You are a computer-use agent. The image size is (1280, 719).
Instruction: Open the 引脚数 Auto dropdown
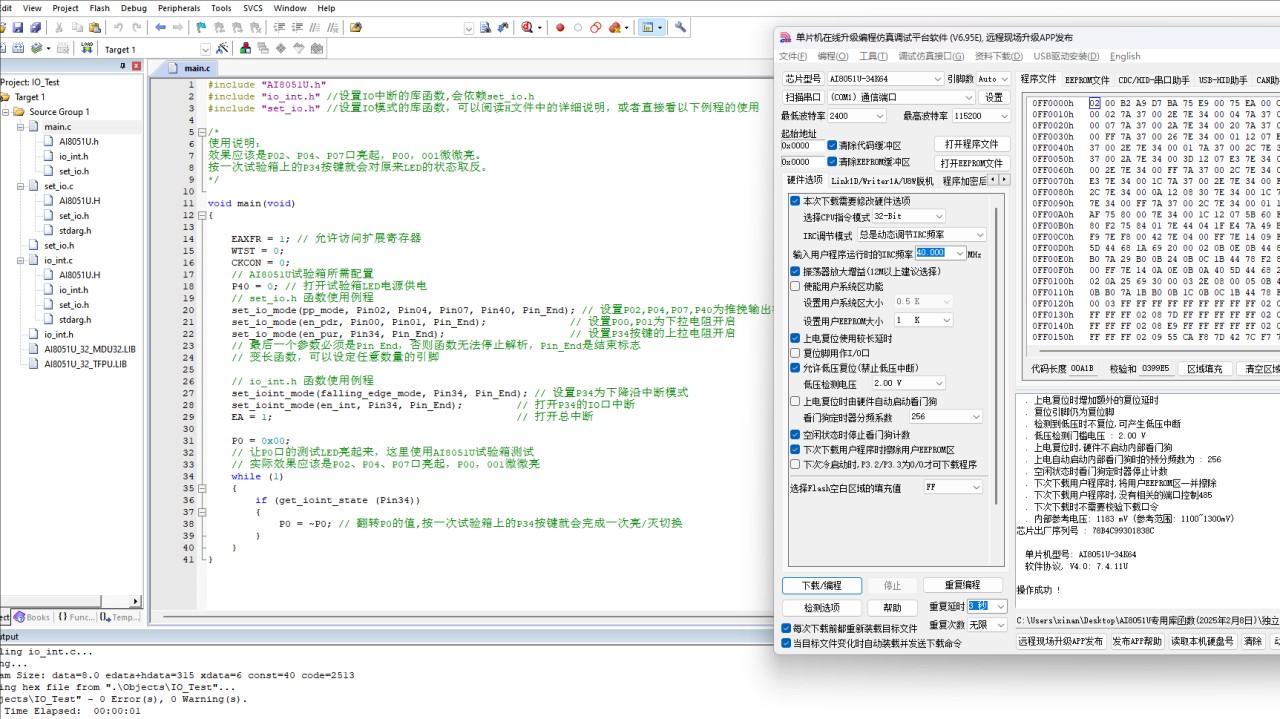pyautogui.click(x=993, y=78)
